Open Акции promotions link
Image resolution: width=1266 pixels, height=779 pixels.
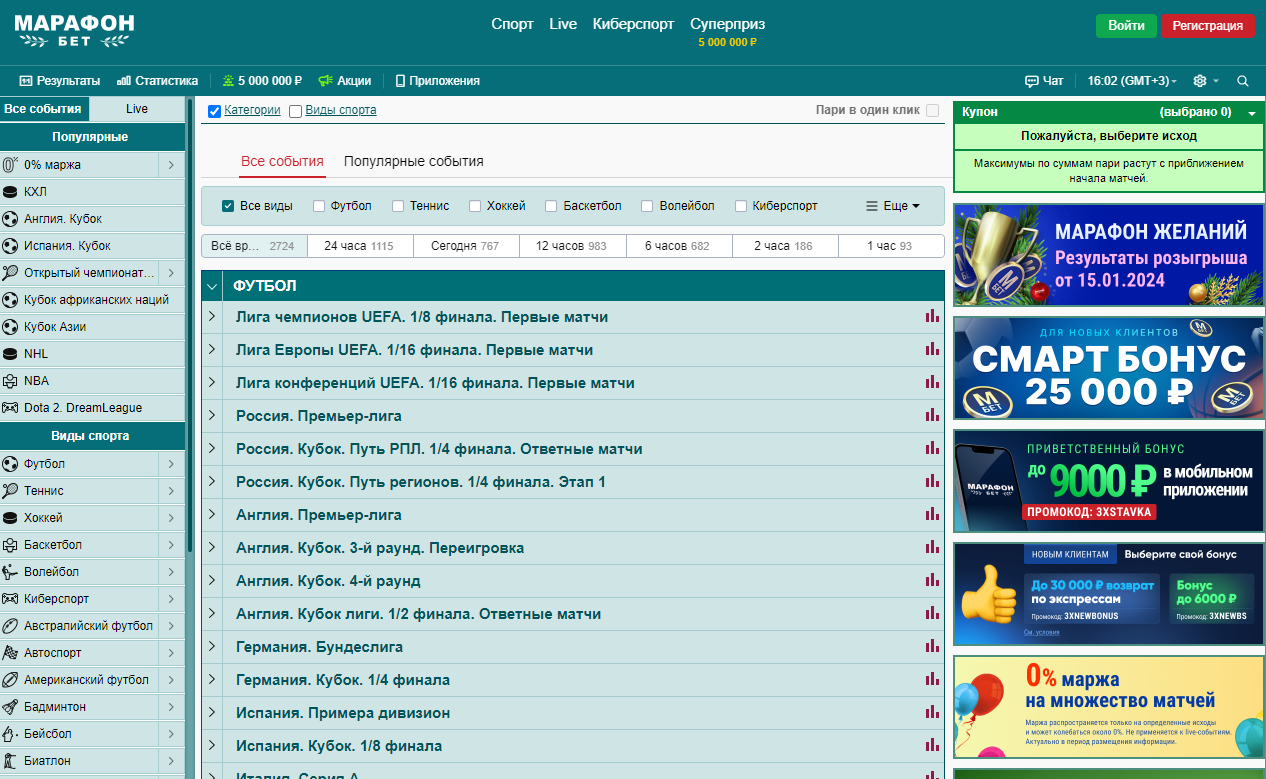coord(344,81)
